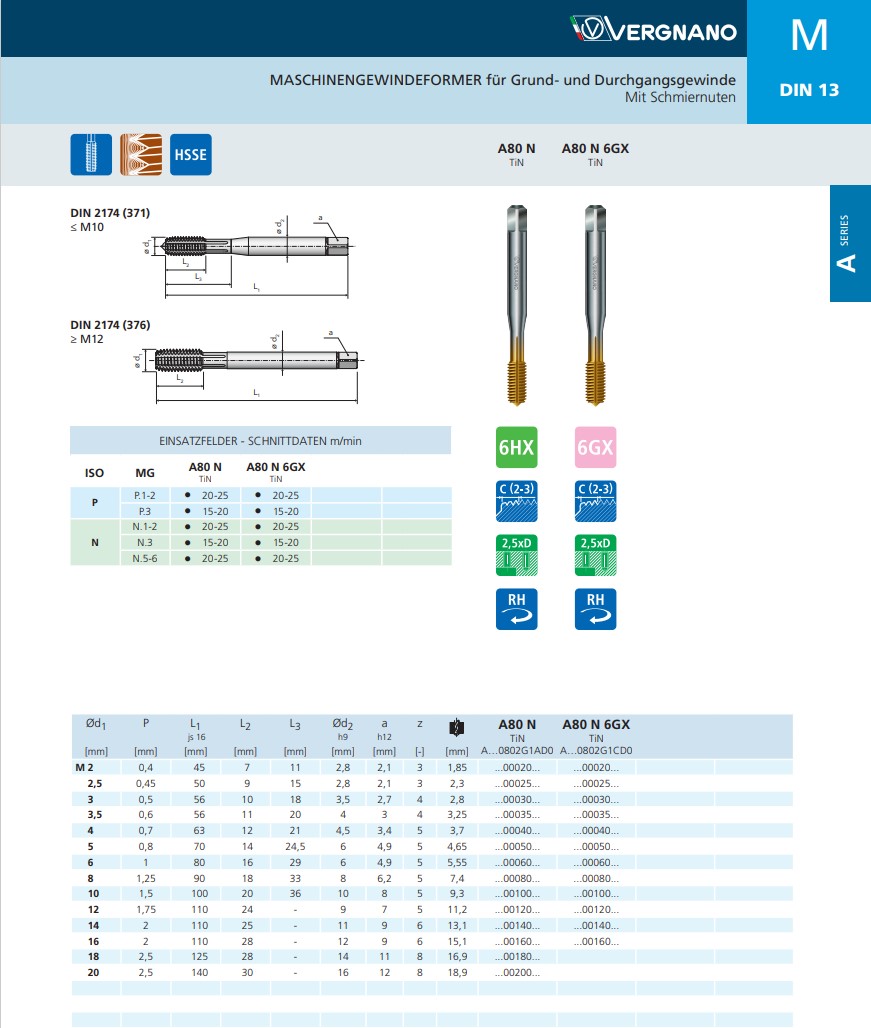Click the C (2-3) chamfer icon below 6GX
This screenshot has height=1028, width=871.
[x=595, y=502]
